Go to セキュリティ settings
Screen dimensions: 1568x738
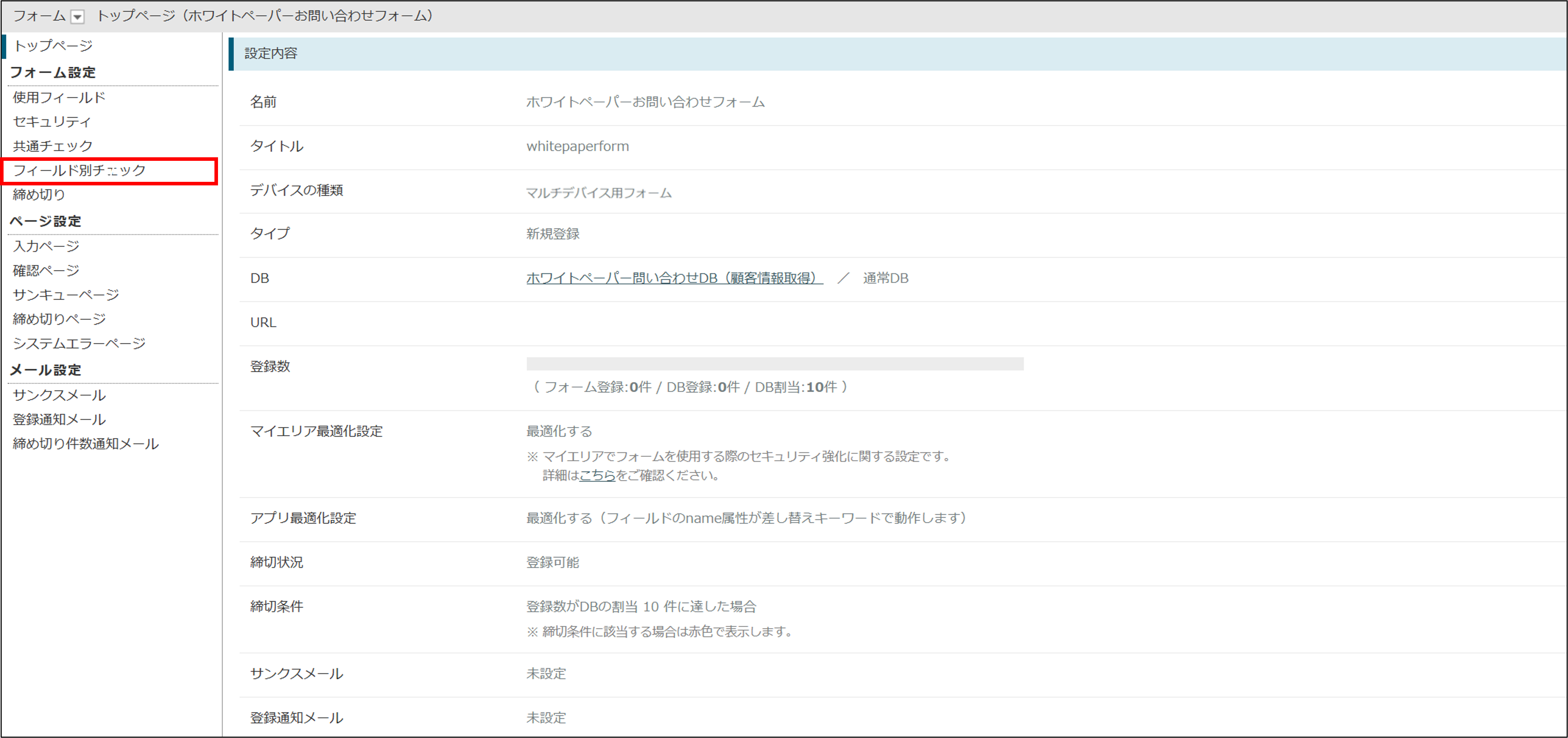point(52,122)
